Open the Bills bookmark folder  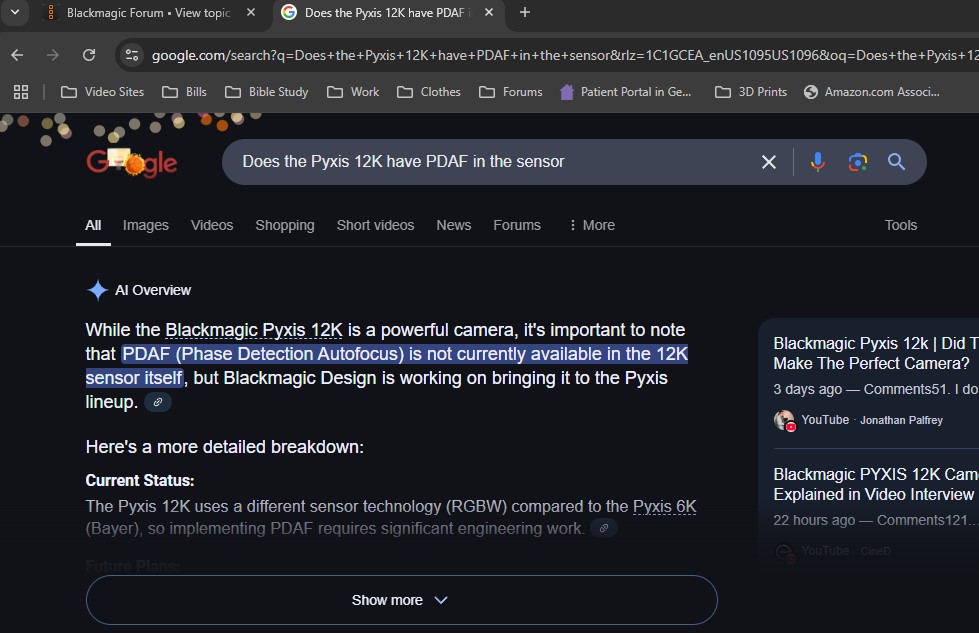pos(184,92)
